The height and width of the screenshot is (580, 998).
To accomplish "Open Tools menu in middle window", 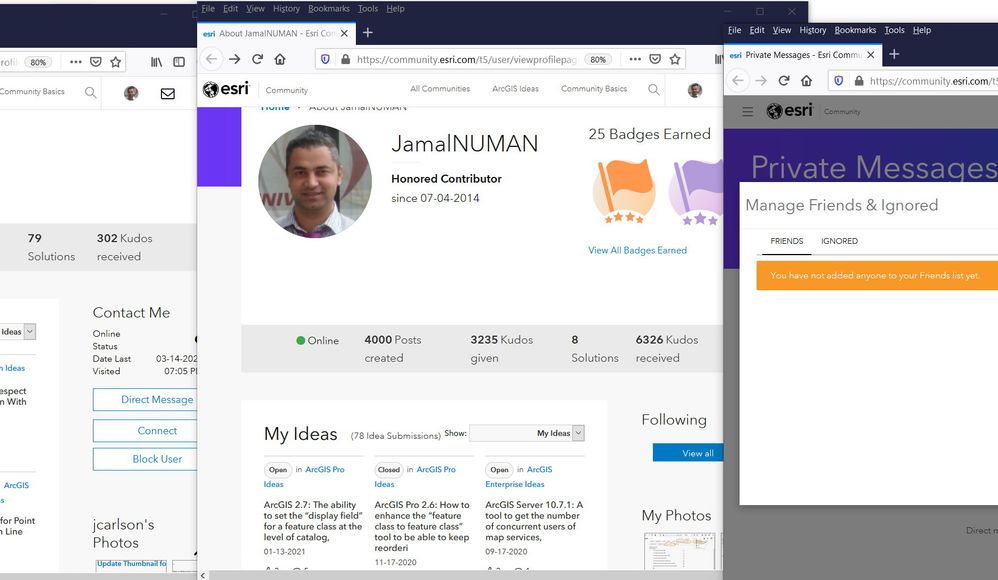I will [x=368, y=8].
